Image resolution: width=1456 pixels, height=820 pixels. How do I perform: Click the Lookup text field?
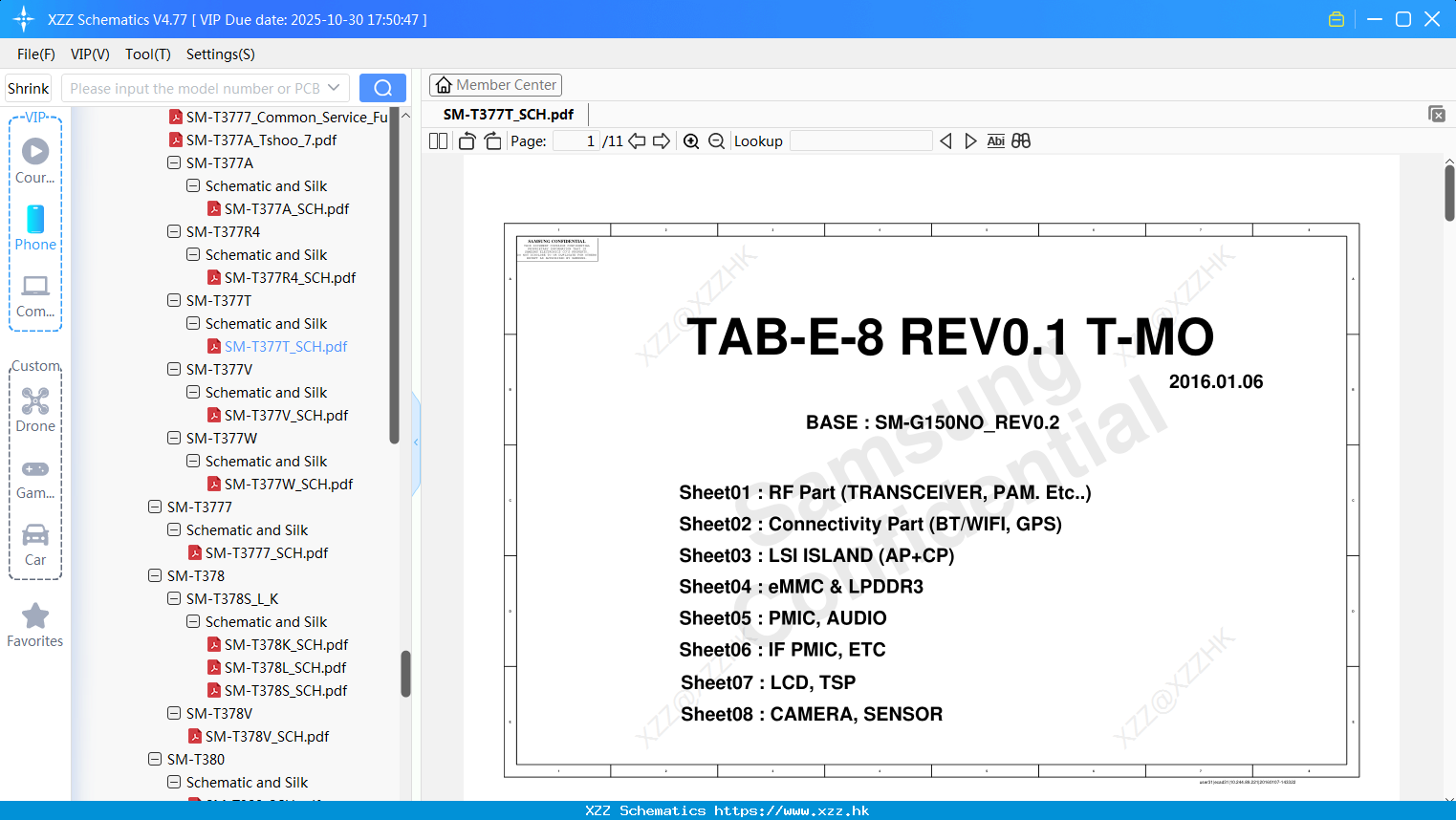point(860,140)
